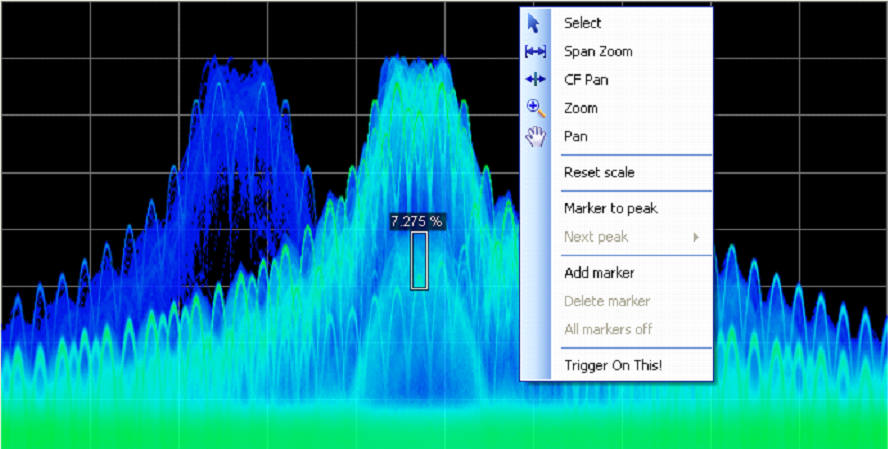888x449 pixels.
Task: Select Trigger On This! option
Action: [x=613, y=365]
